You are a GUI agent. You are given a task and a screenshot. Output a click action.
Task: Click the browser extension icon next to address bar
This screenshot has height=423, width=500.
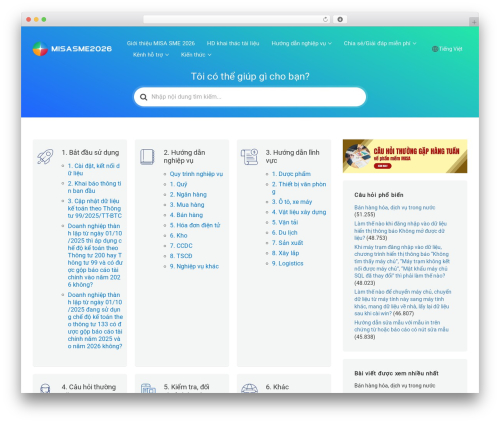point(340,19)
